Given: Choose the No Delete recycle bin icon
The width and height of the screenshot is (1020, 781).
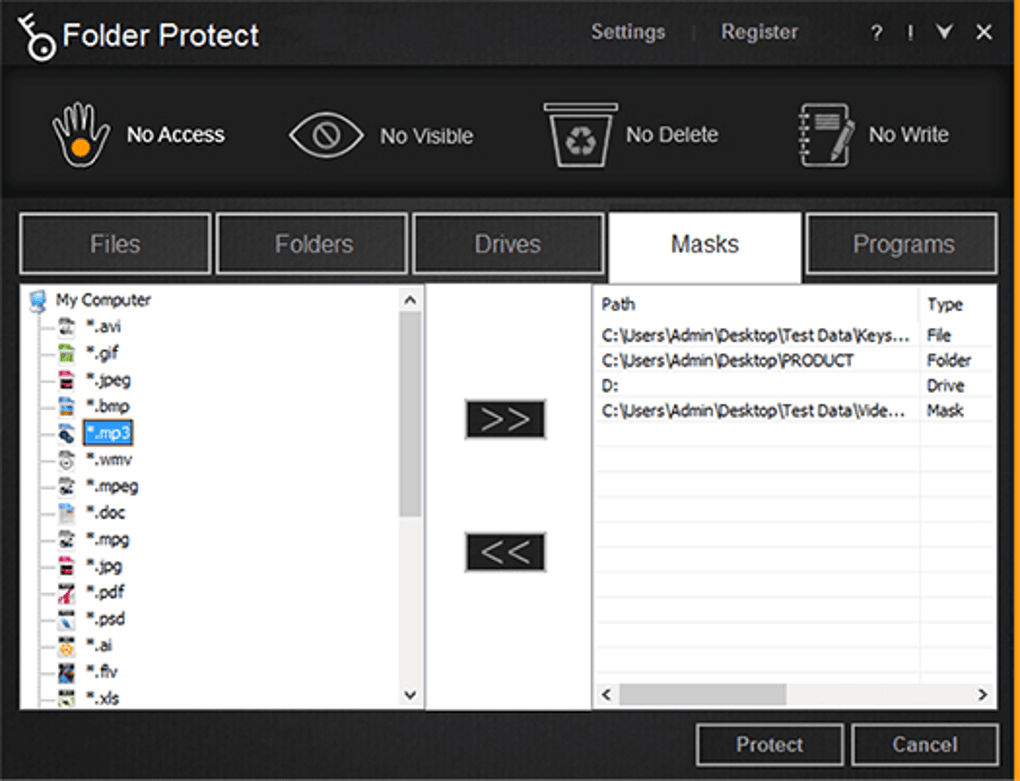Looking at the screenshot, I should point(580,135).
